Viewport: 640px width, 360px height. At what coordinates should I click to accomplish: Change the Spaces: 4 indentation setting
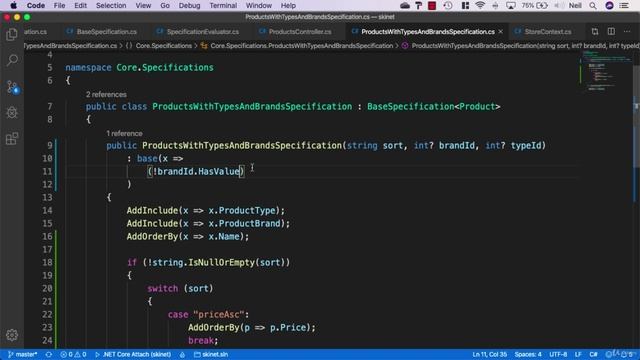(528, 354)
